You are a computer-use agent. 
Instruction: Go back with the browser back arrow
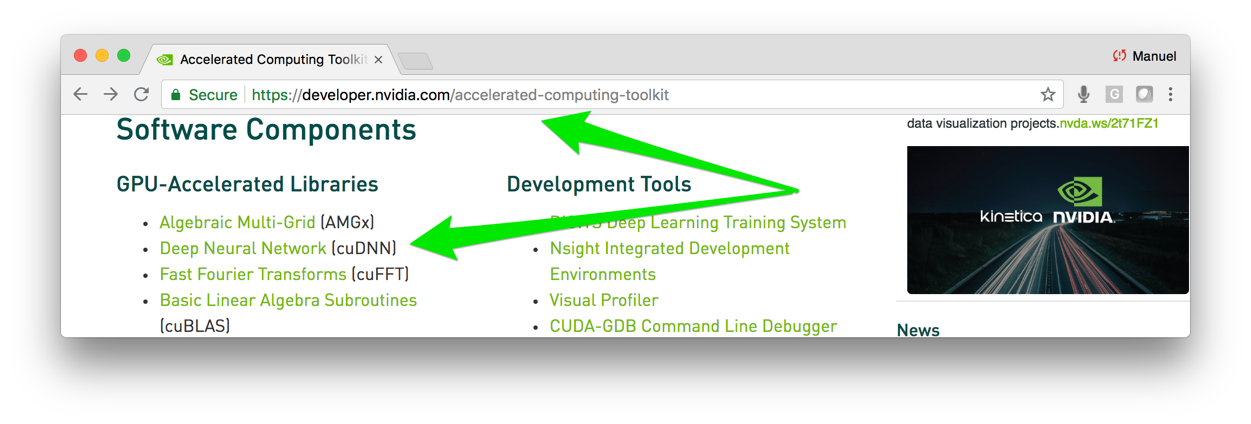(80, 94)
